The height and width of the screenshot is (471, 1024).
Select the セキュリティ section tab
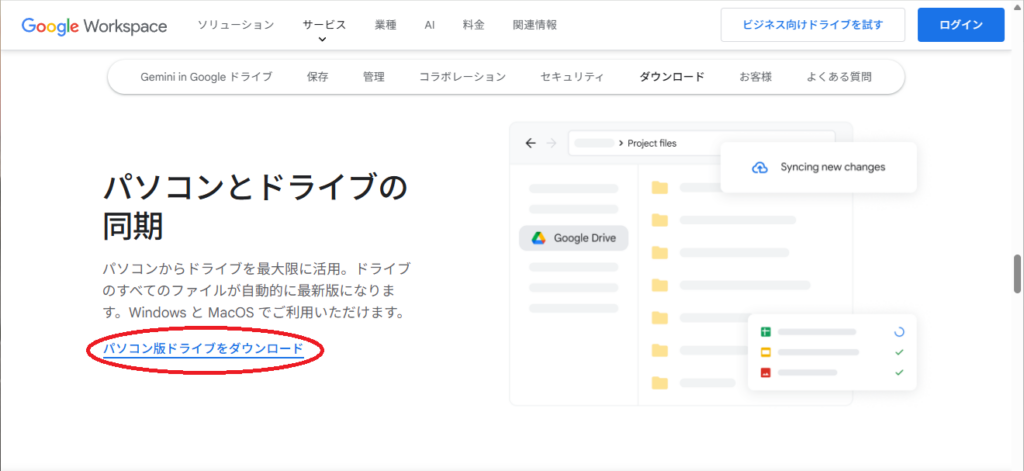click(x=572, y=77)
